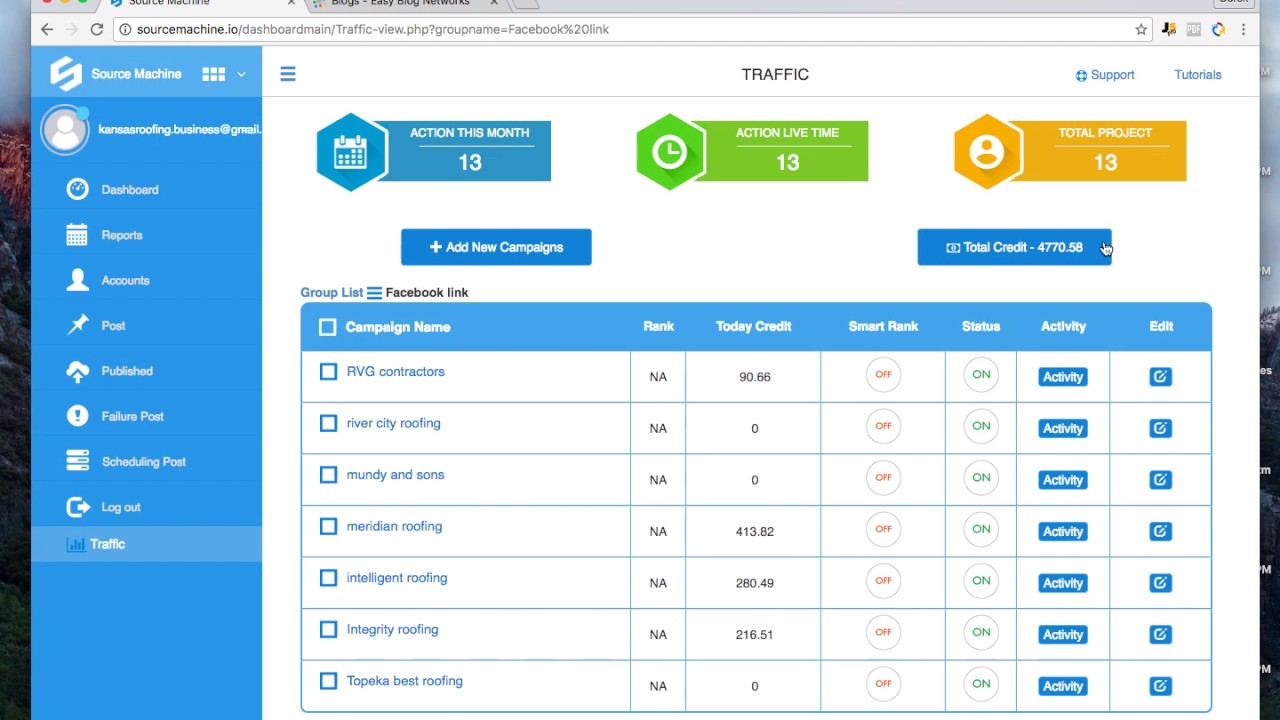The image size is (1280, 720).
Task: Open Activity for meridian roofing
Action: click(1062, 532)
